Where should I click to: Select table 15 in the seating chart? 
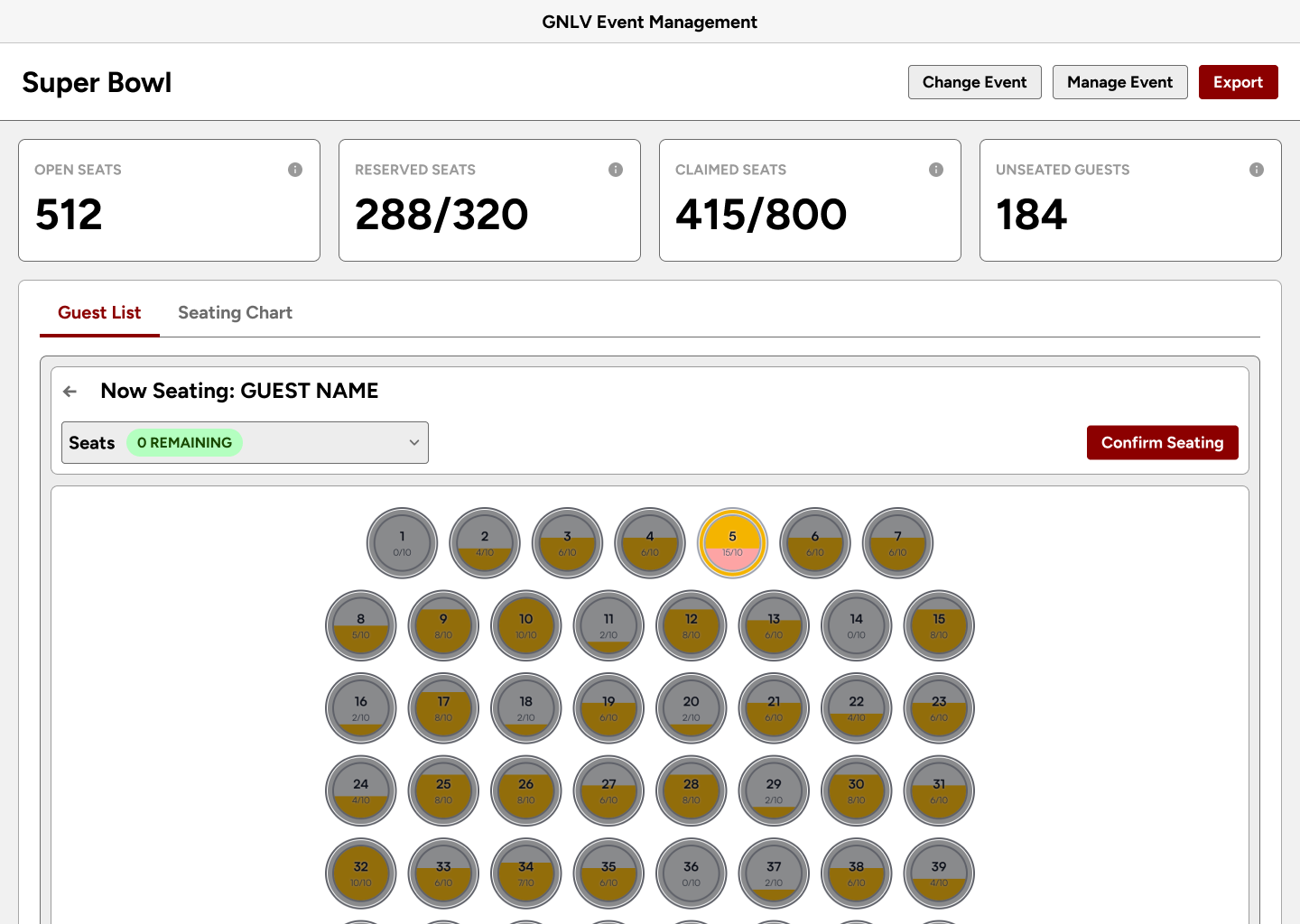click(x=939, y=626)
